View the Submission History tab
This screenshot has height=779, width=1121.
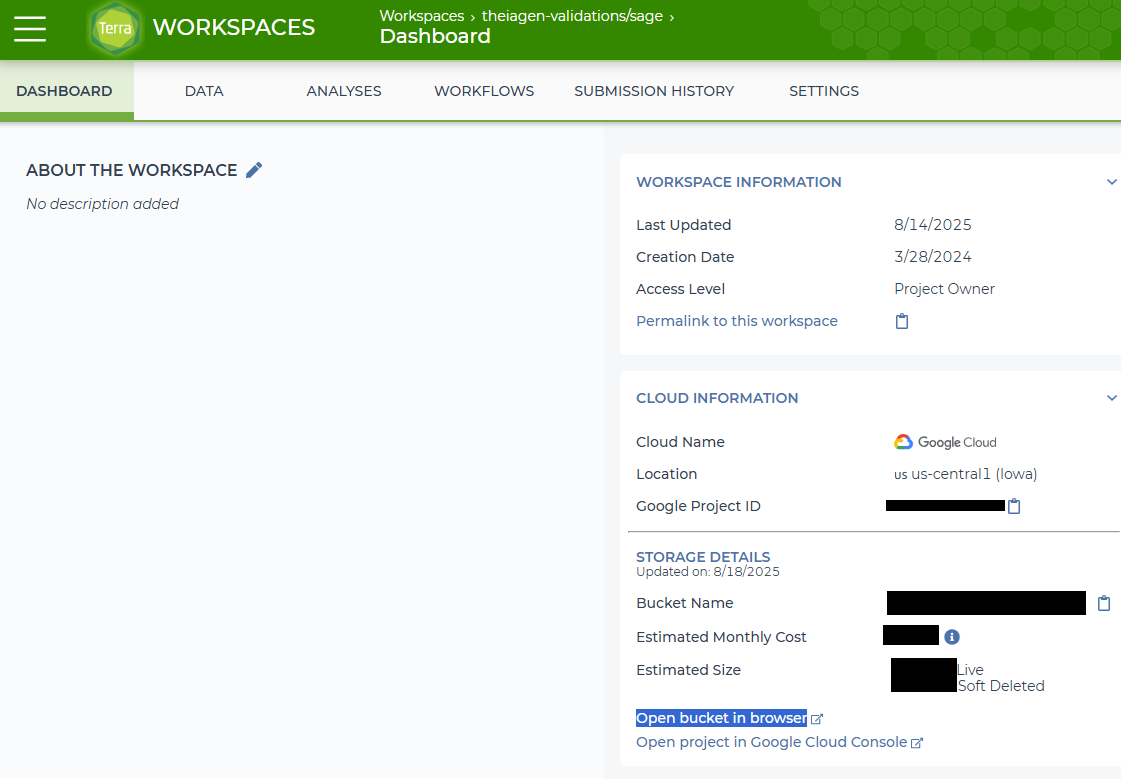pos(654,91)
